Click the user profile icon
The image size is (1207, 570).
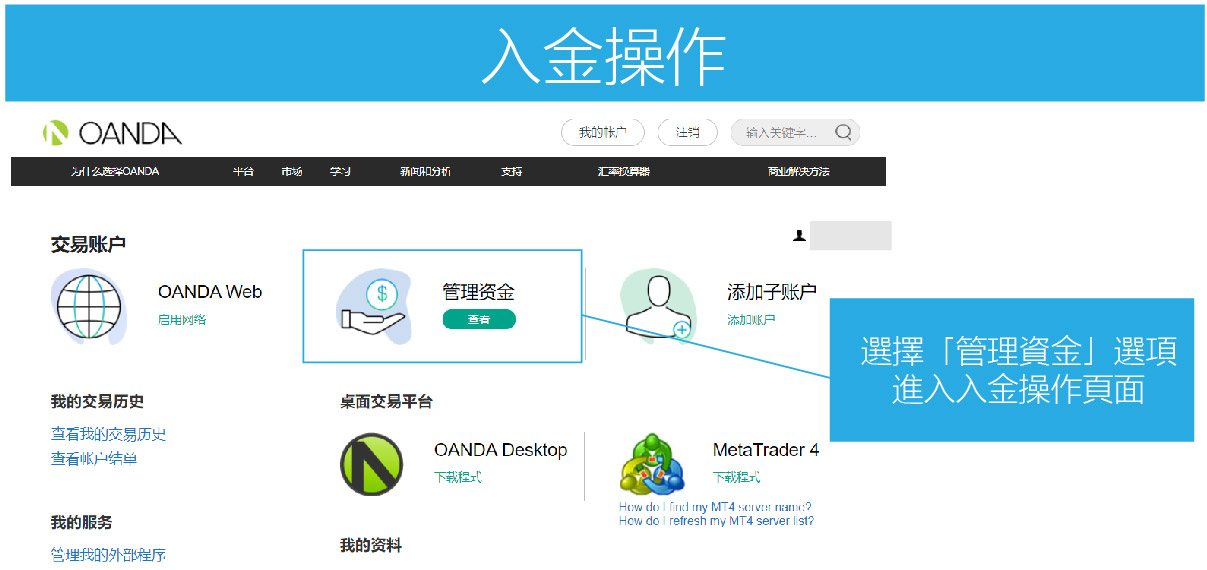point(799,236)
